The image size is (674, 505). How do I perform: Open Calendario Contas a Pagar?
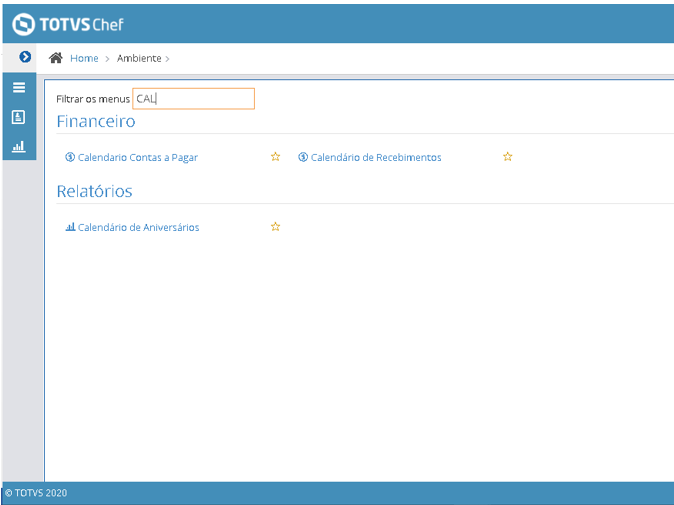coord(138,157)
